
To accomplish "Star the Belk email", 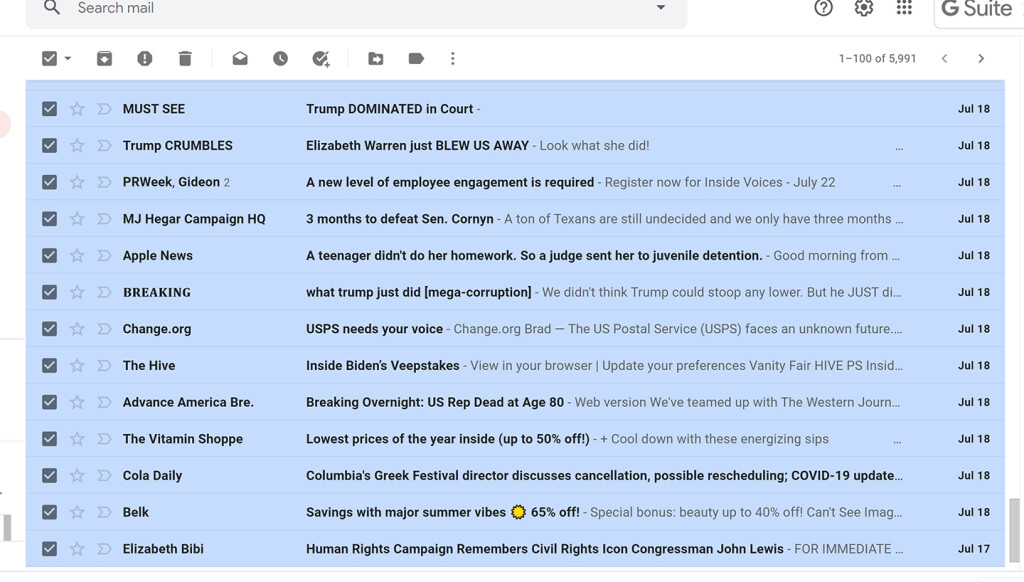I will click(77, 512).
